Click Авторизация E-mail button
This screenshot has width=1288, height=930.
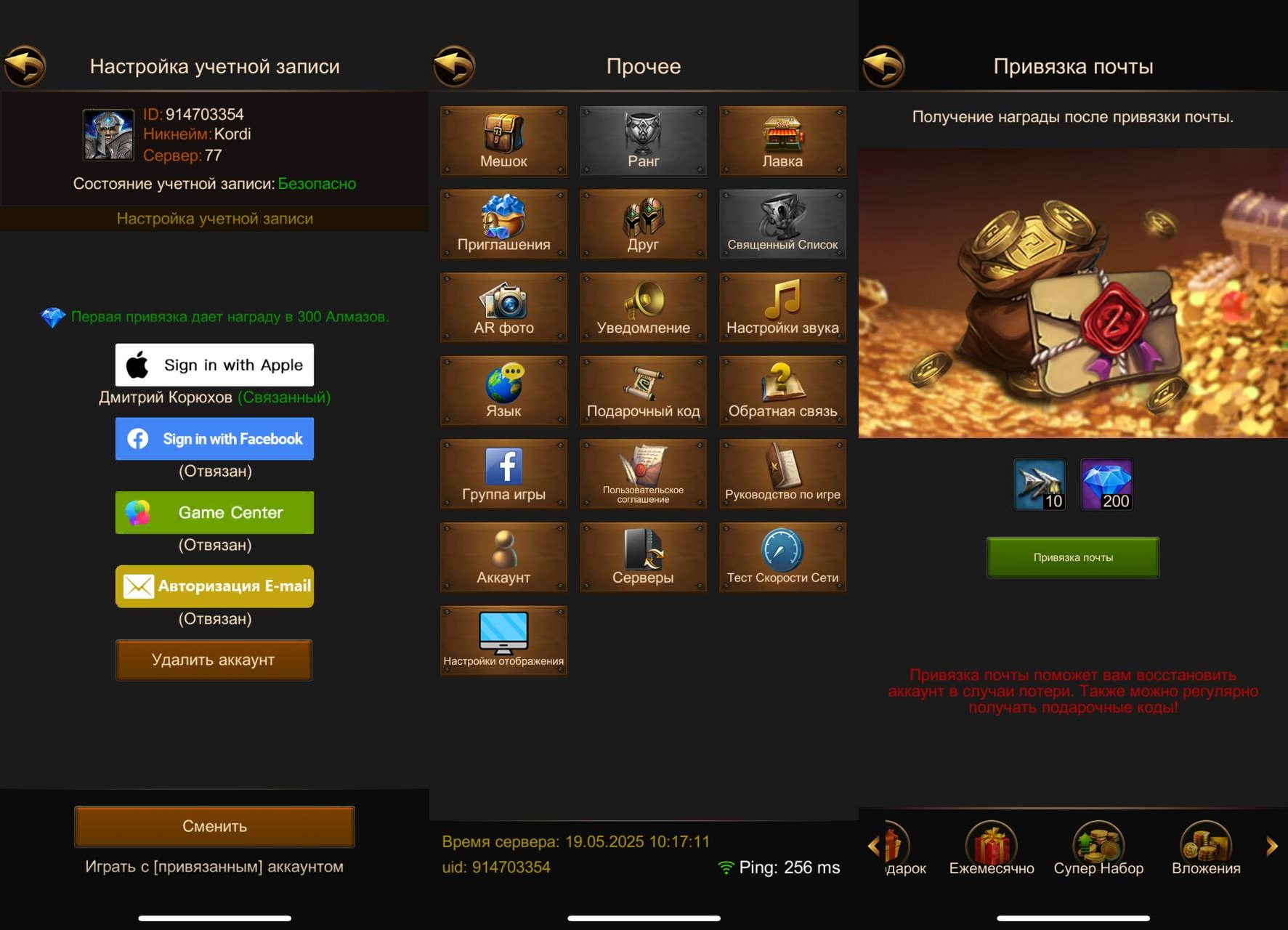click(x=214, y=586)
